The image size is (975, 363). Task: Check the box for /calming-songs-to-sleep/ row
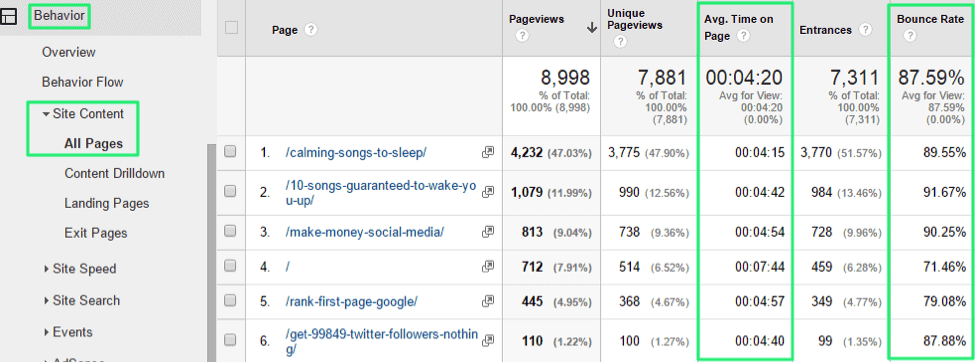230,151
